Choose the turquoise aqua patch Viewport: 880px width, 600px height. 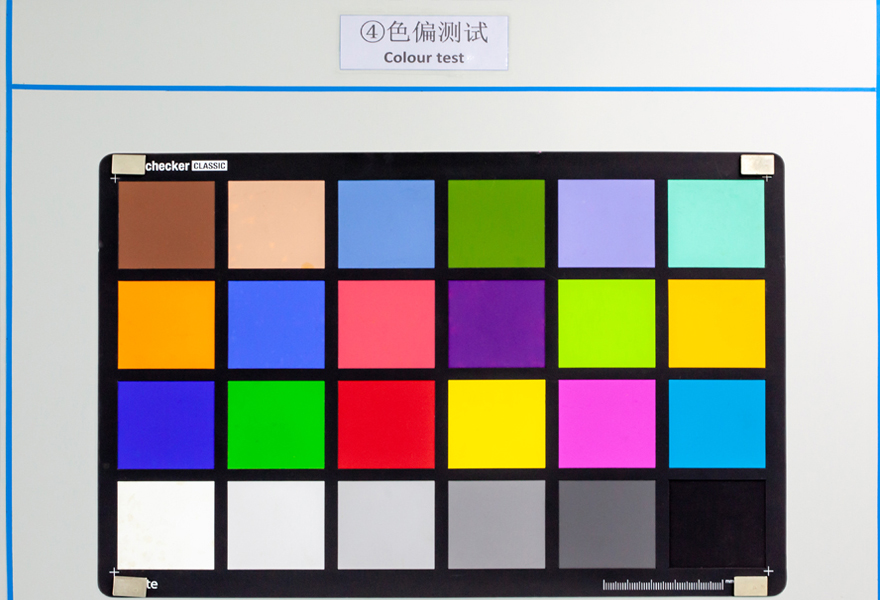tap(716, 223)
